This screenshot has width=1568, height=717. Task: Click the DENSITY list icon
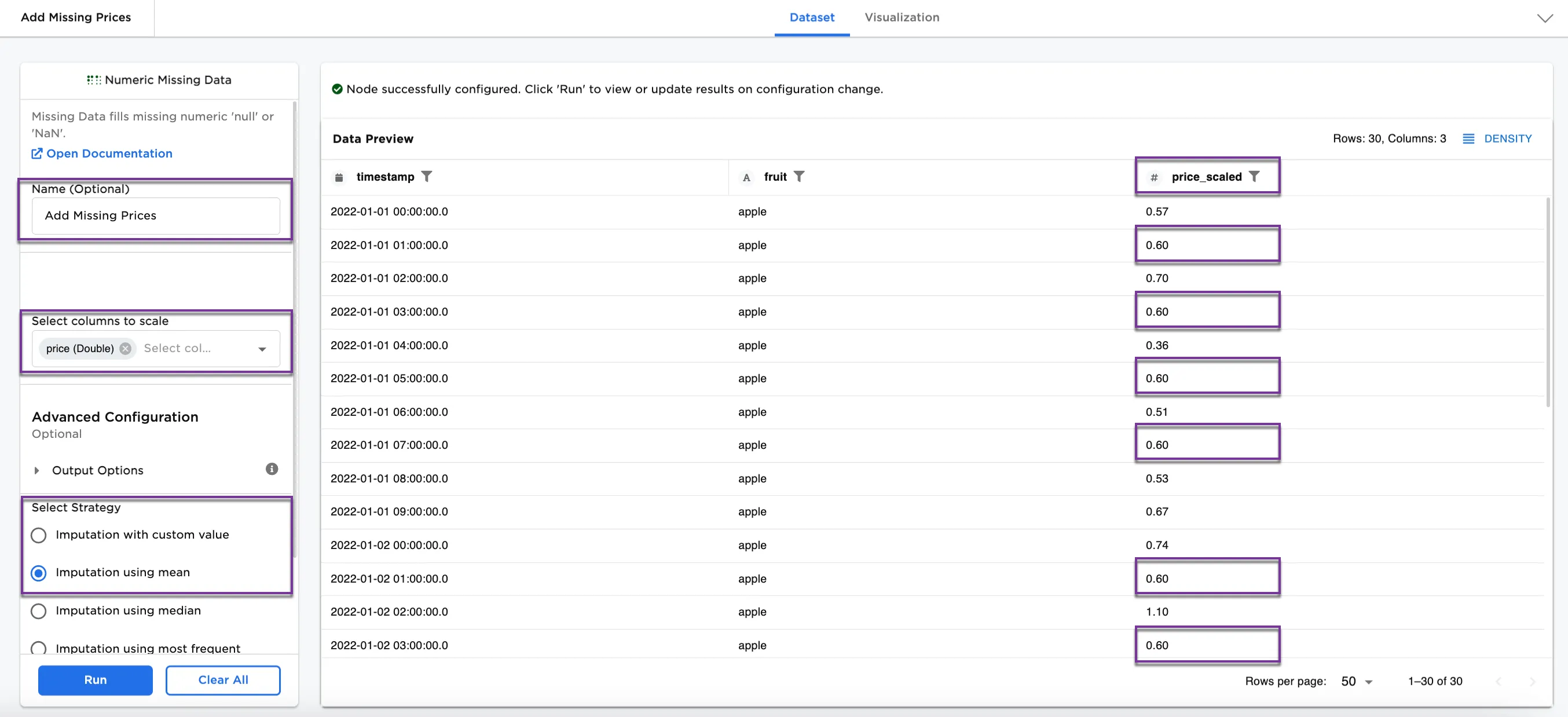(x=1468, y=139)
